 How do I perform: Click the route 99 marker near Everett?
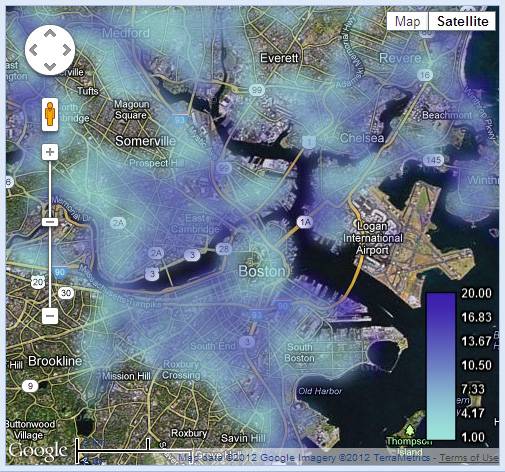pyautogui.click(x=256, y=90)
